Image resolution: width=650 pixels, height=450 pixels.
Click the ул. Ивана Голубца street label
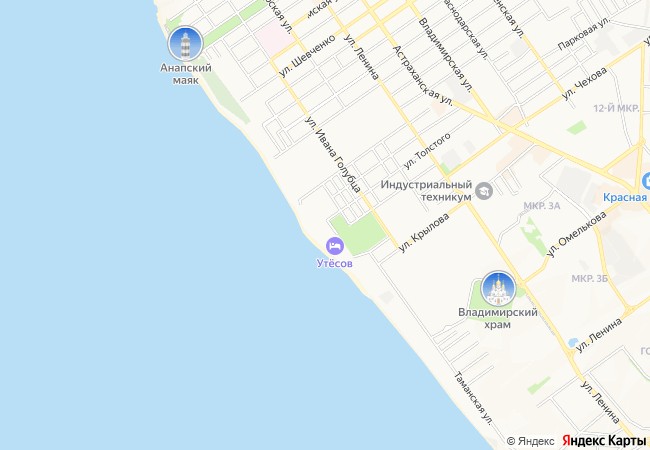(333, 155)
